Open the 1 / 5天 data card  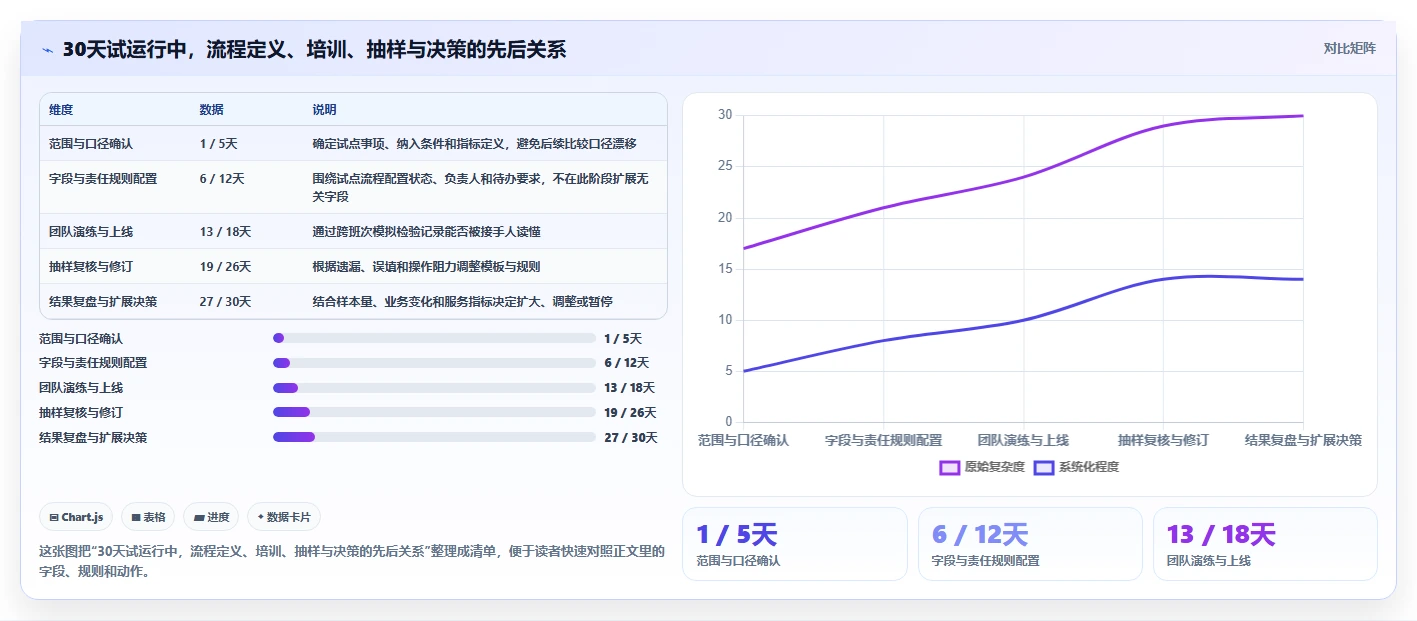795,544
